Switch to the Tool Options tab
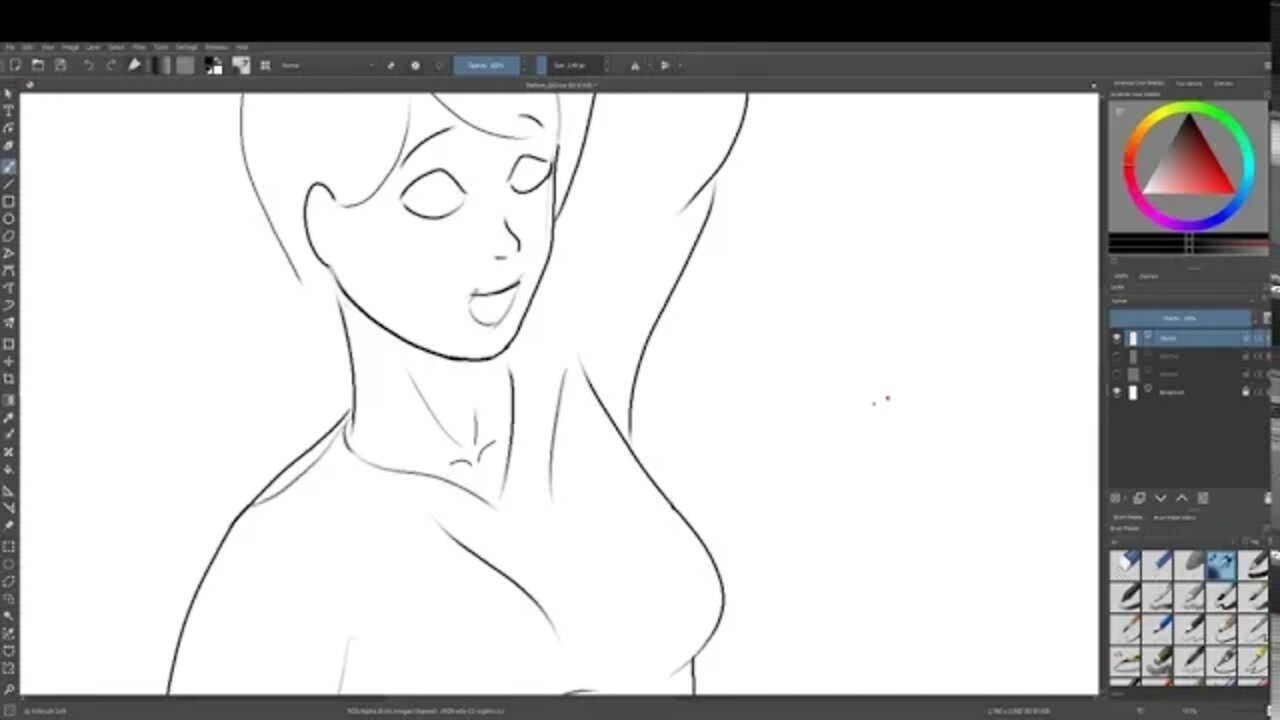This screenshot has height=720, width=1280. (x=1188, y=84)
